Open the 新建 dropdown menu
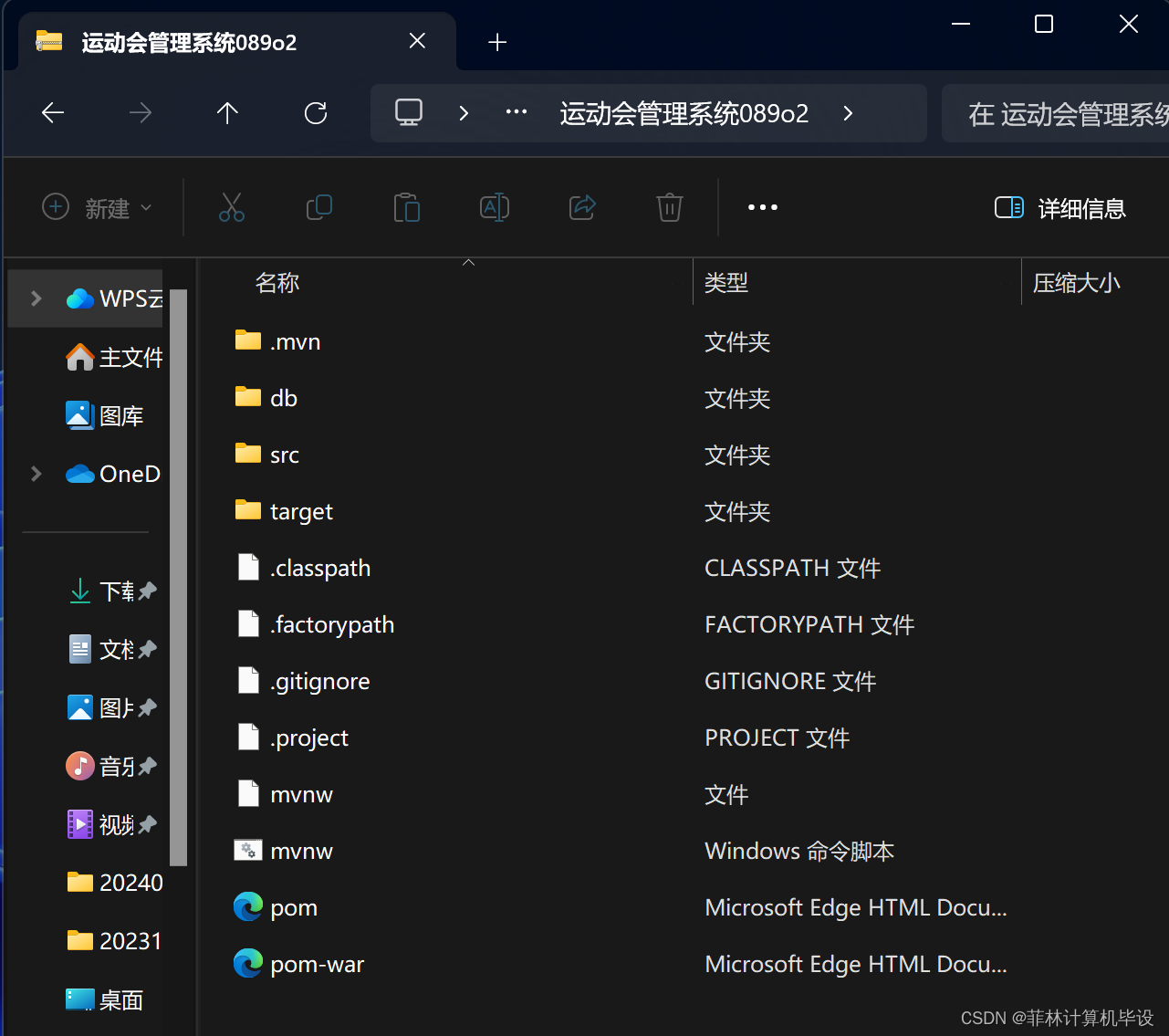The height and width of the screenshot is (1036, 1169). tap(96, 208)
